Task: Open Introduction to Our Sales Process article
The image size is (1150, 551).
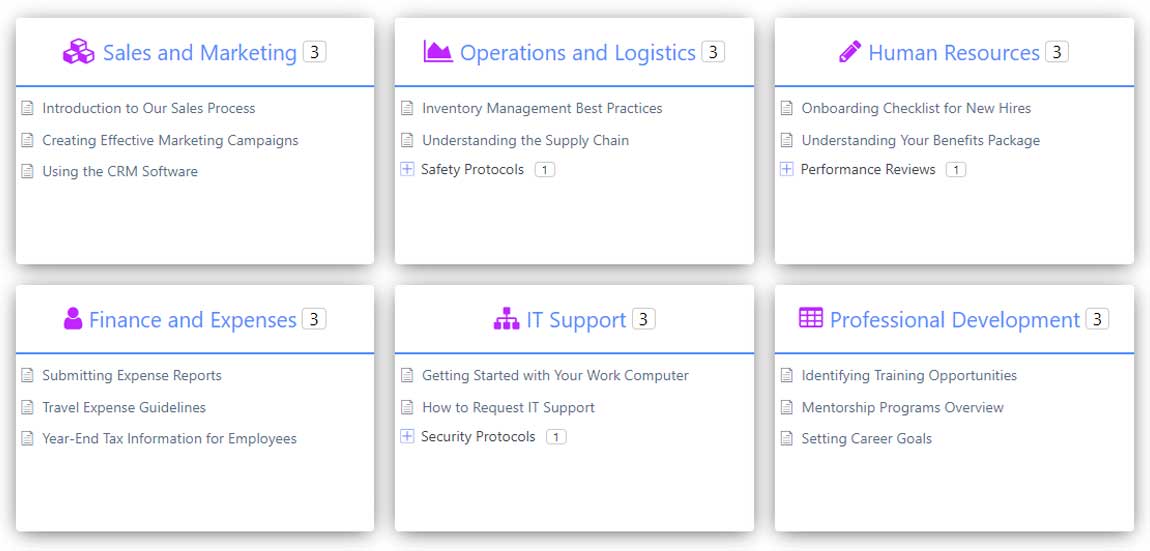Action: click(148, 108)
